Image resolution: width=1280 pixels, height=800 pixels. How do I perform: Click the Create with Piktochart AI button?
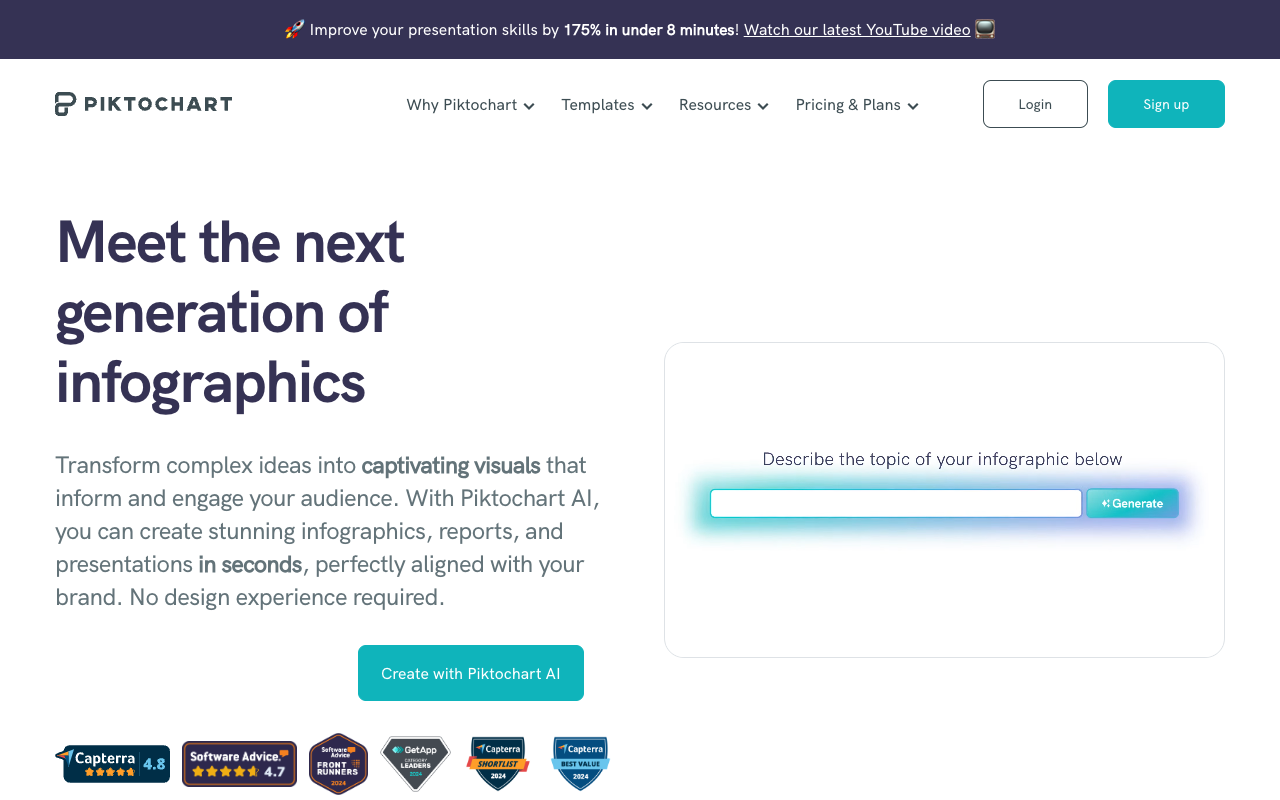point(471,673)
